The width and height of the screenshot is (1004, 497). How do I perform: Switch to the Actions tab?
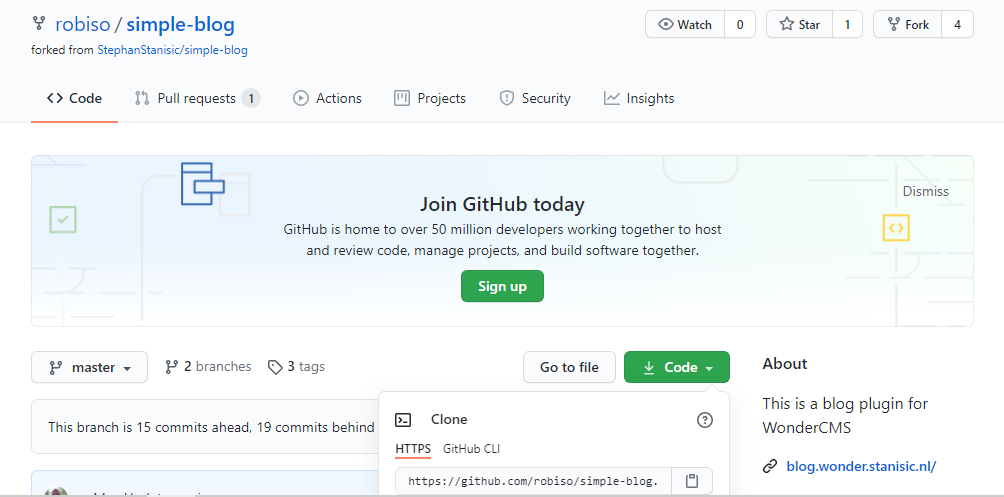point(327,98)
